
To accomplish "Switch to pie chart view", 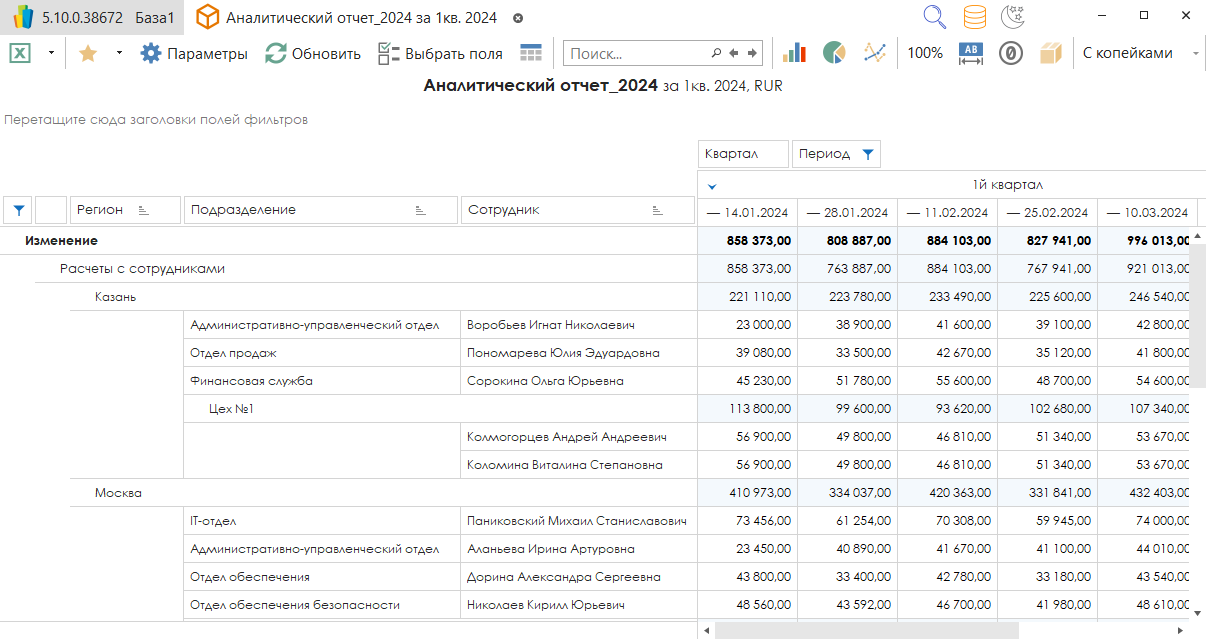I will point(834,54).
